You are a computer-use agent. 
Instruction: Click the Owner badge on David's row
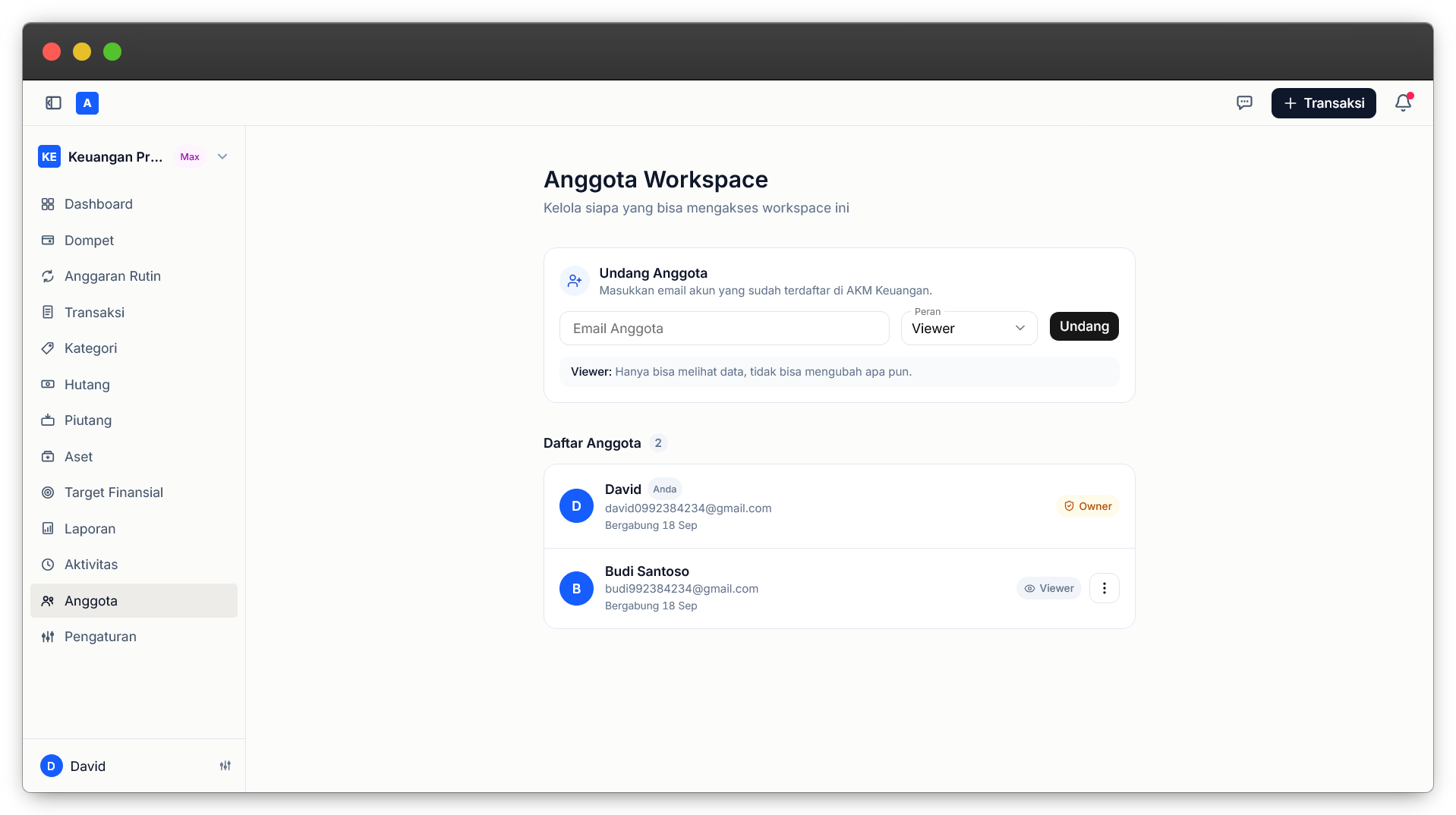coord(1087,506)
